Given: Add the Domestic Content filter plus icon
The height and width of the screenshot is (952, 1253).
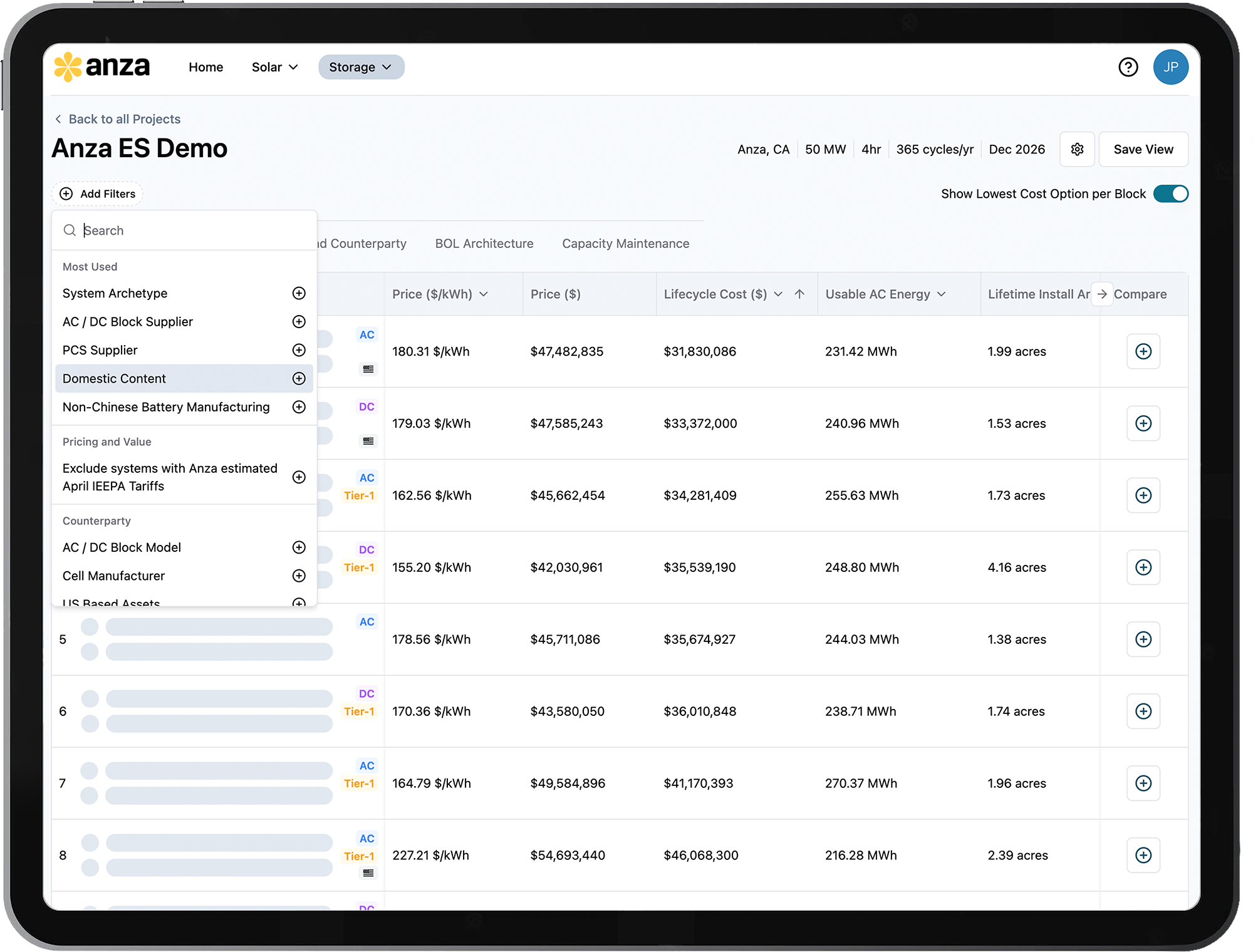Looking at the screenshot, I should pos(299,378).
